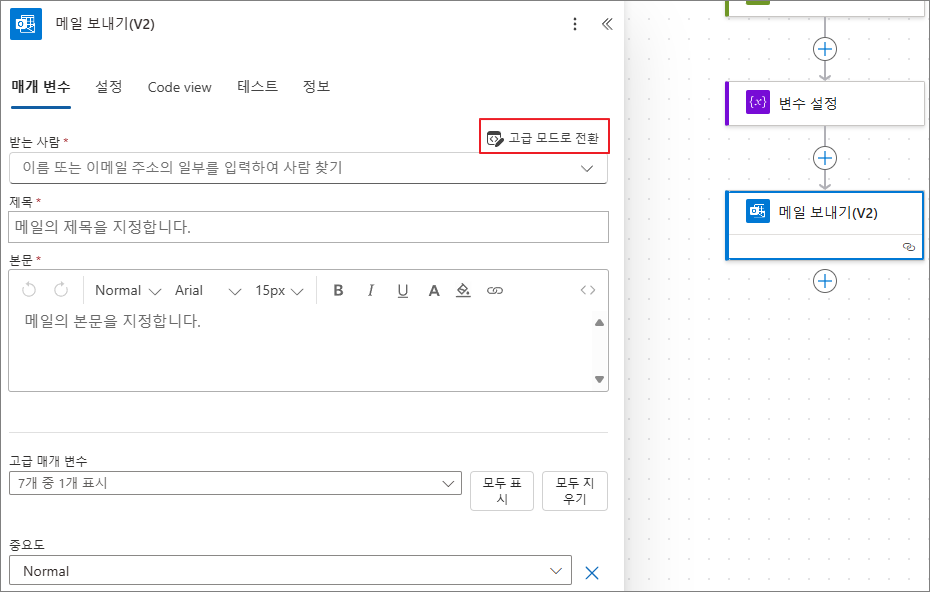
Task: Click the 받는 사람 recipient input field
Action: click(308, 168)
